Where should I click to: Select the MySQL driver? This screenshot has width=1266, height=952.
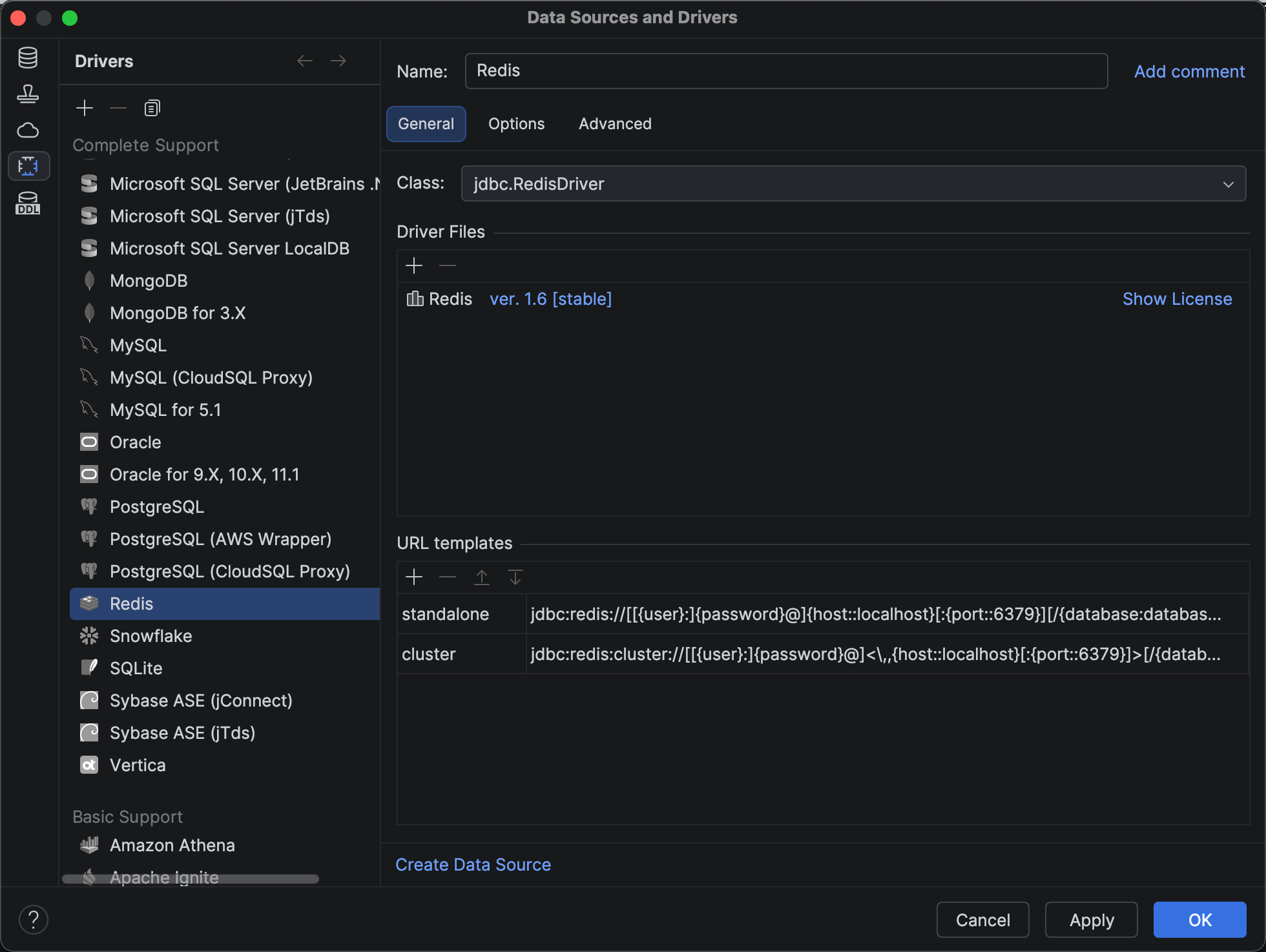pyautogui.click(x=225, y=345)
